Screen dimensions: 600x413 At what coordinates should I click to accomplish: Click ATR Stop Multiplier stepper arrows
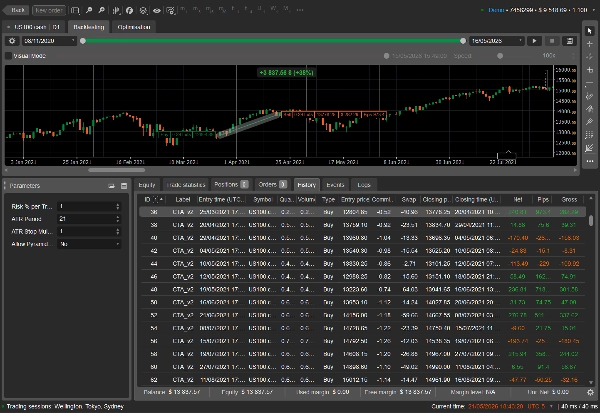117,232
